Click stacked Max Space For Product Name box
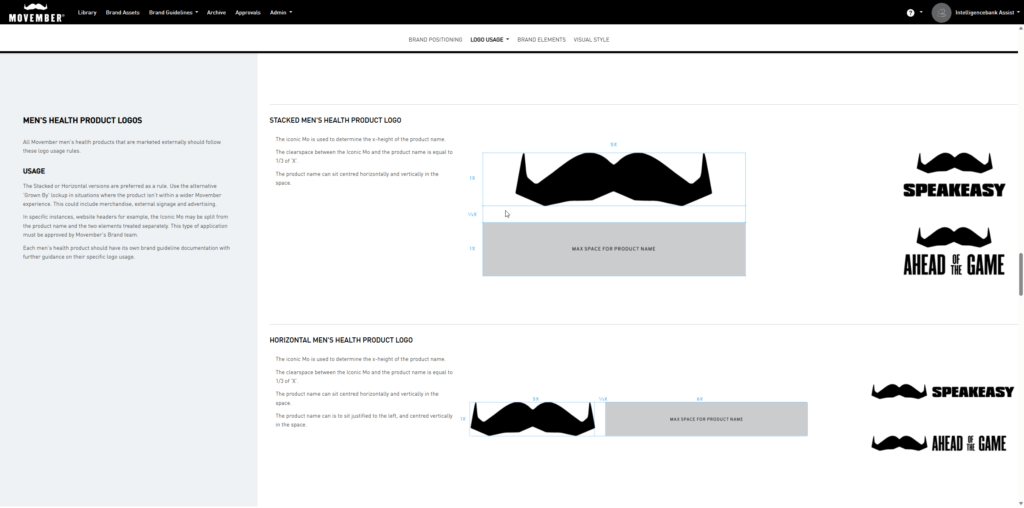The width and height of the screenshot is (1024, 508). pos(614,249)
